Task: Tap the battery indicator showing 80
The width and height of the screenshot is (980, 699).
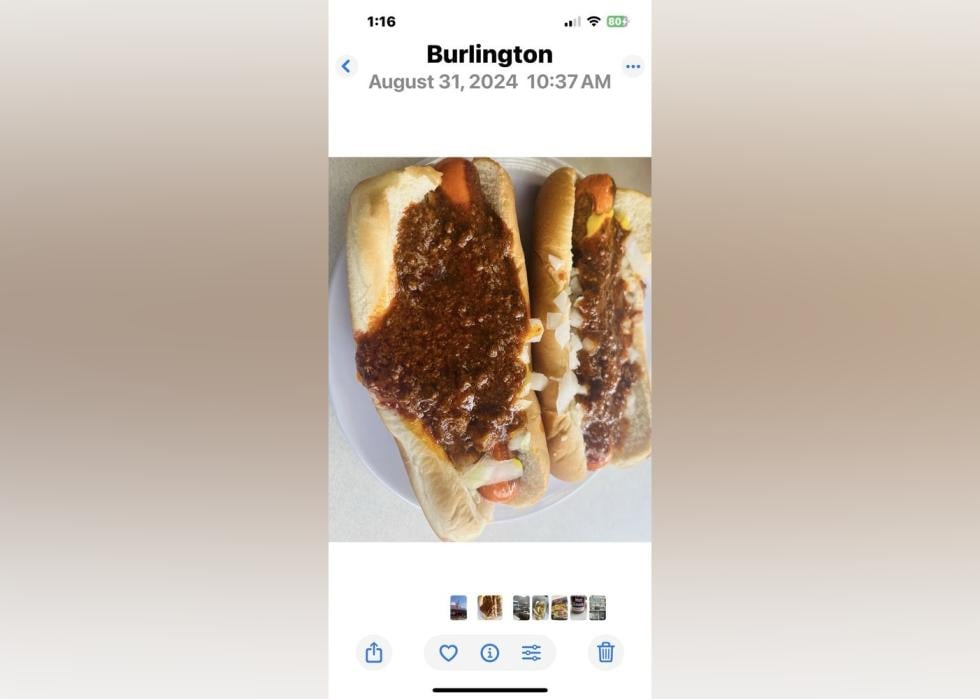Action: click(618, 21)
